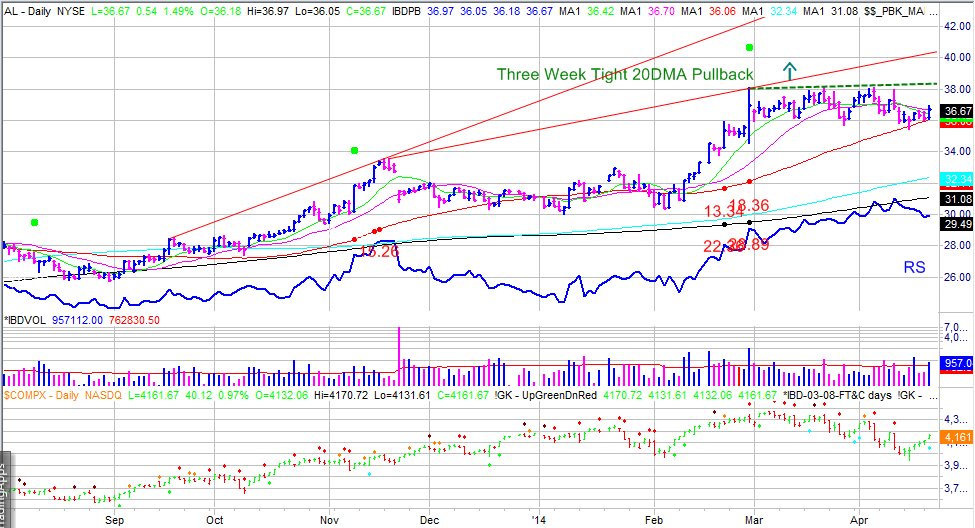The height and width of the screenshot is (528, 975).
Task: Click the "1.49%" percent change value
Action: pos(177,12)
